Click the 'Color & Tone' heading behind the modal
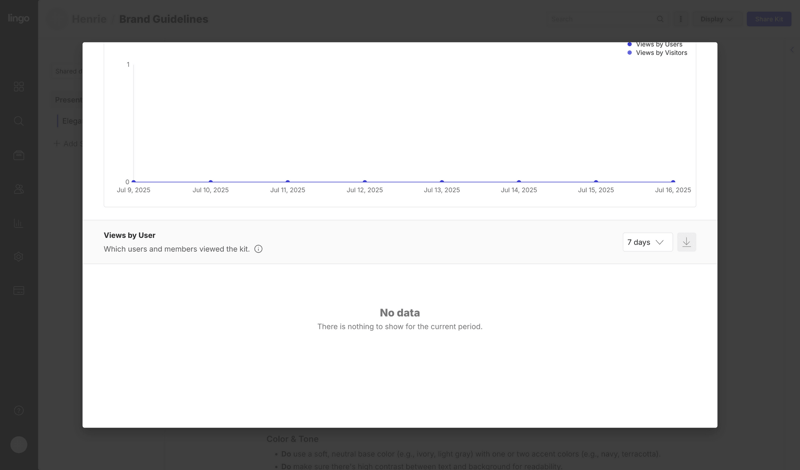800x470 pixels. tap(292, 439)
